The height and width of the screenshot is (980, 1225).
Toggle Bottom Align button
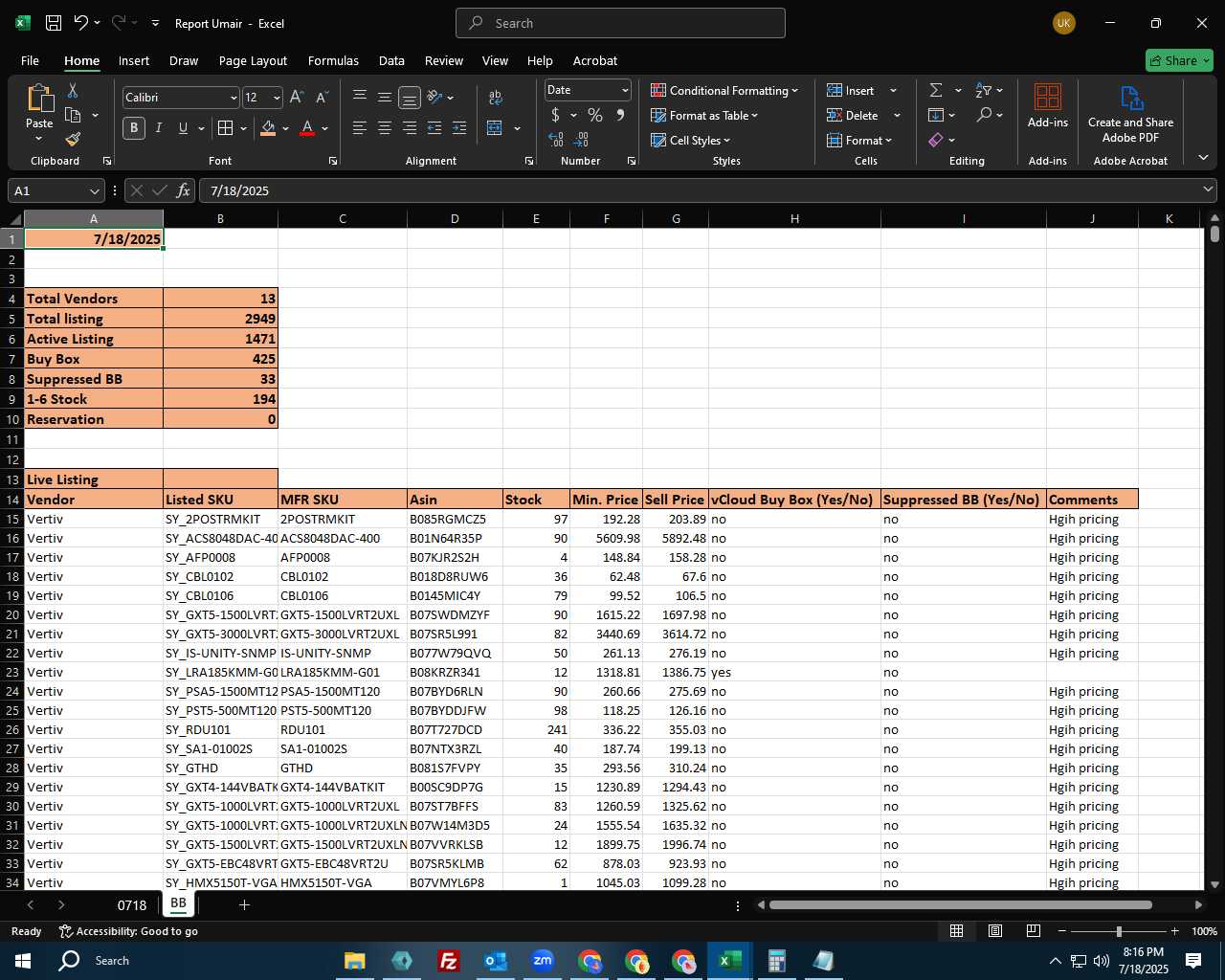pyautogui.click(x=410, y=97)
